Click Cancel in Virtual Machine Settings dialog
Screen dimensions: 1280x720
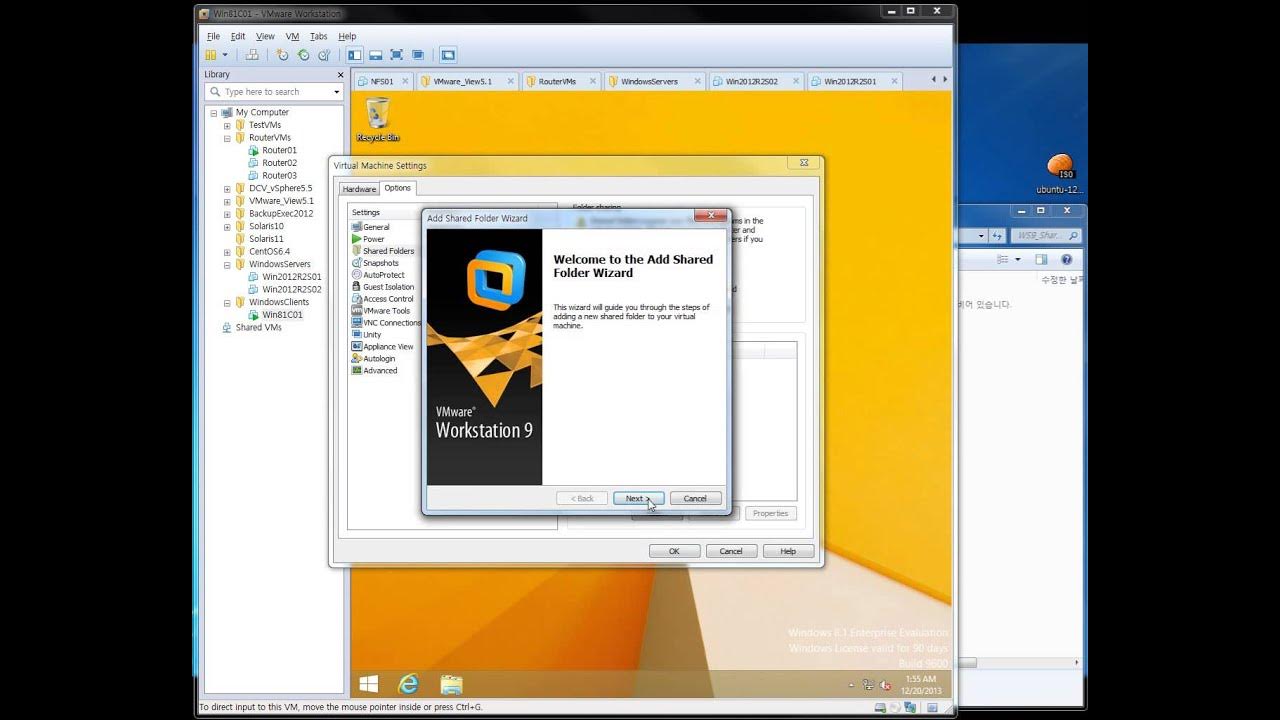point(731,551)
